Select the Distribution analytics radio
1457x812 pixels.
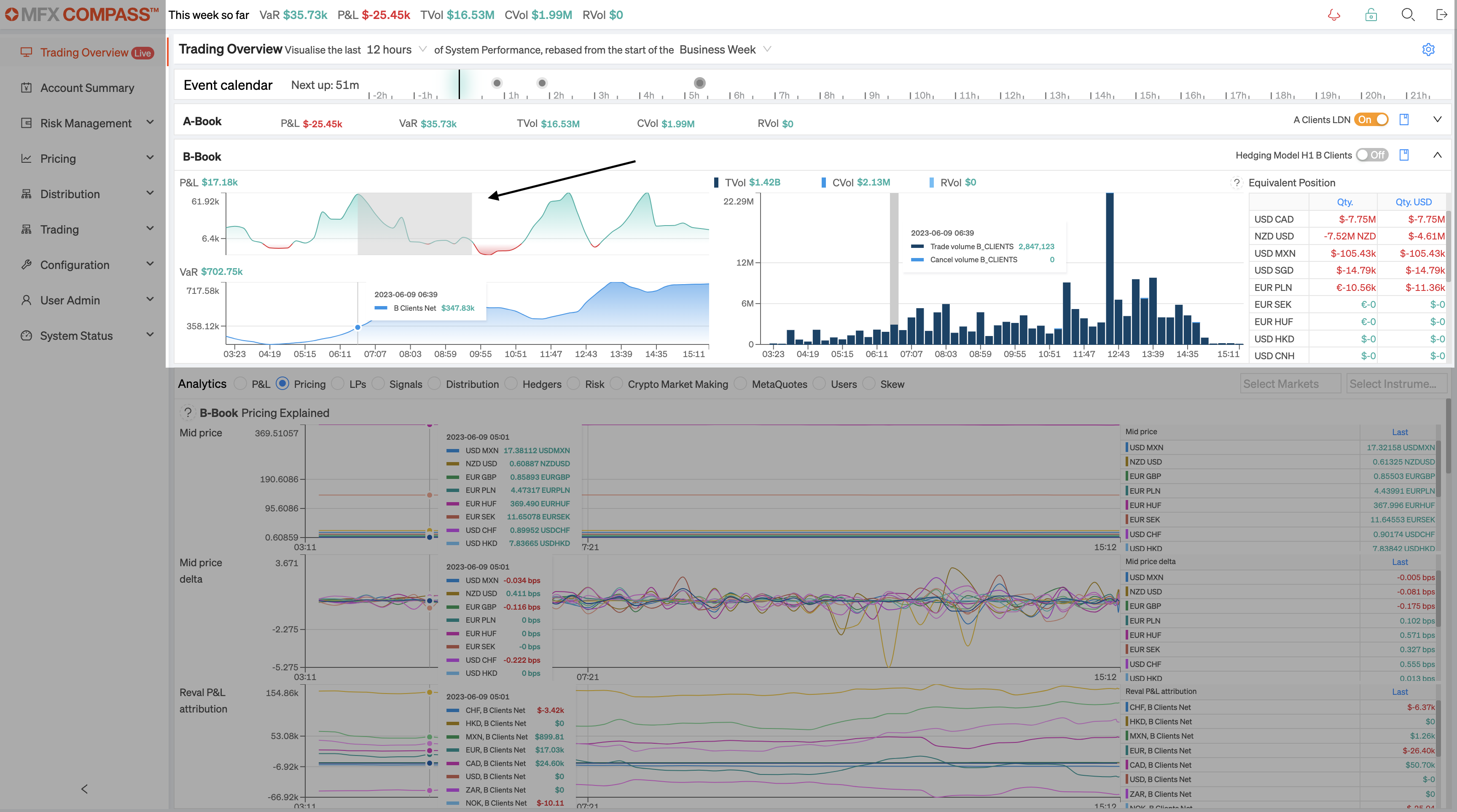(434, 383)
